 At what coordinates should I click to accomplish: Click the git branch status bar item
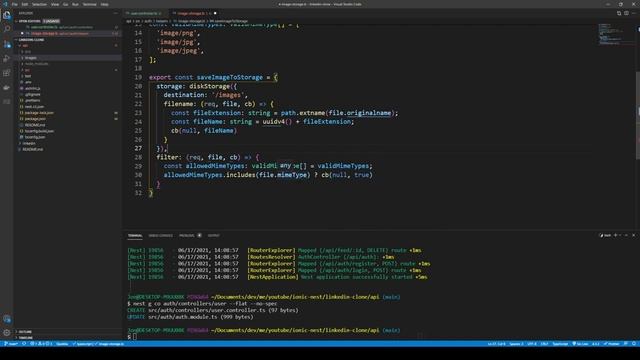tap(11, 344)
